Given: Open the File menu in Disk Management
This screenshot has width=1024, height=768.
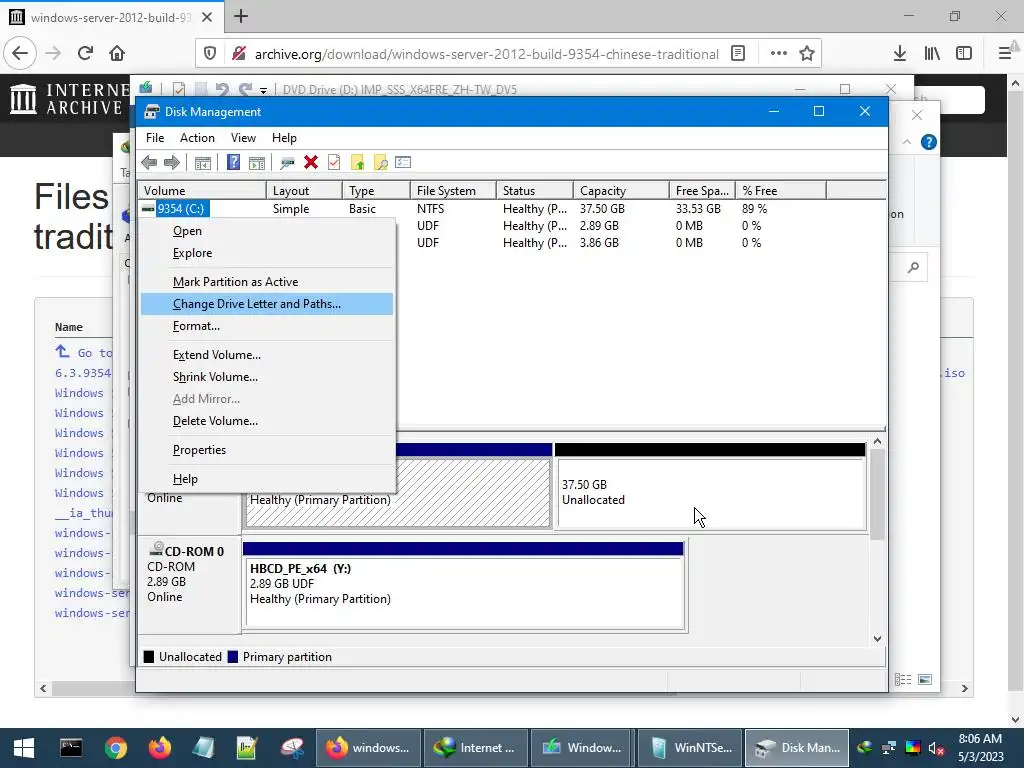Looking at the screenshot, I should [x=155, y=138].
